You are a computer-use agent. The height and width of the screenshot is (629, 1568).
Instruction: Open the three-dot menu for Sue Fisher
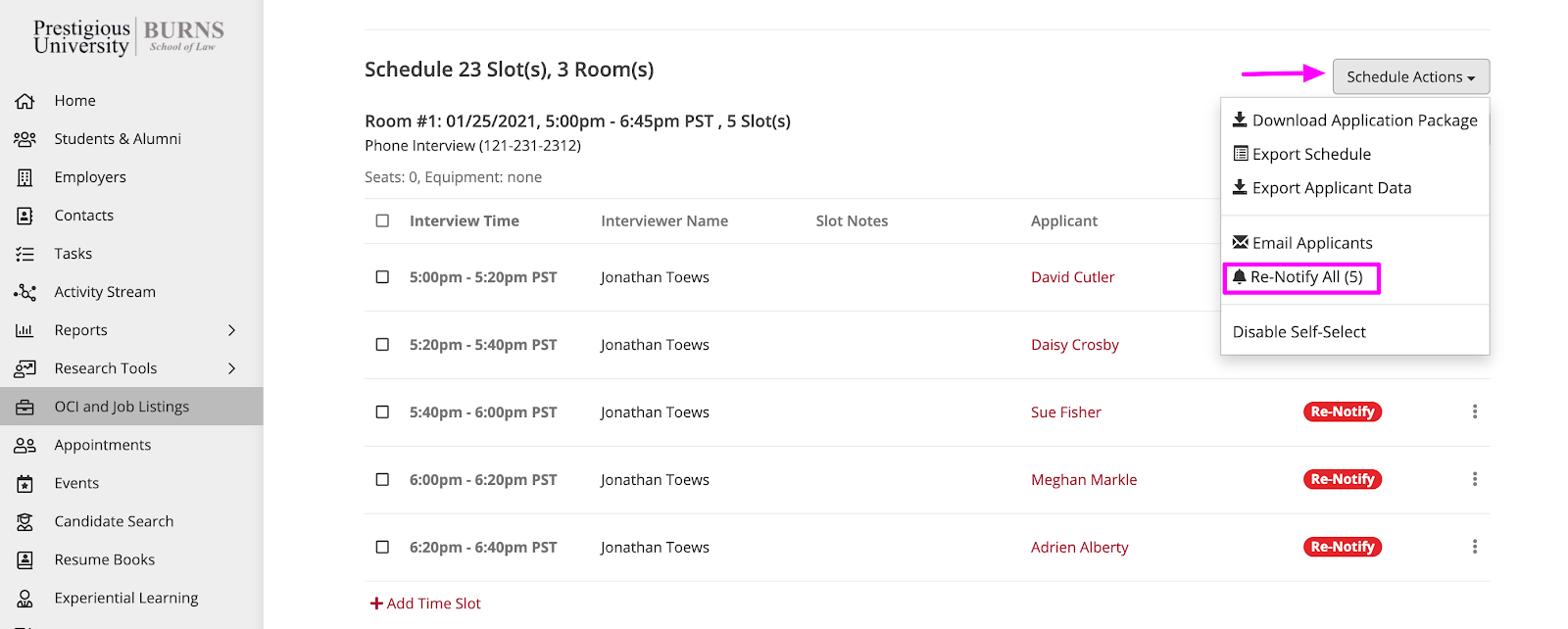point(1474,411)
